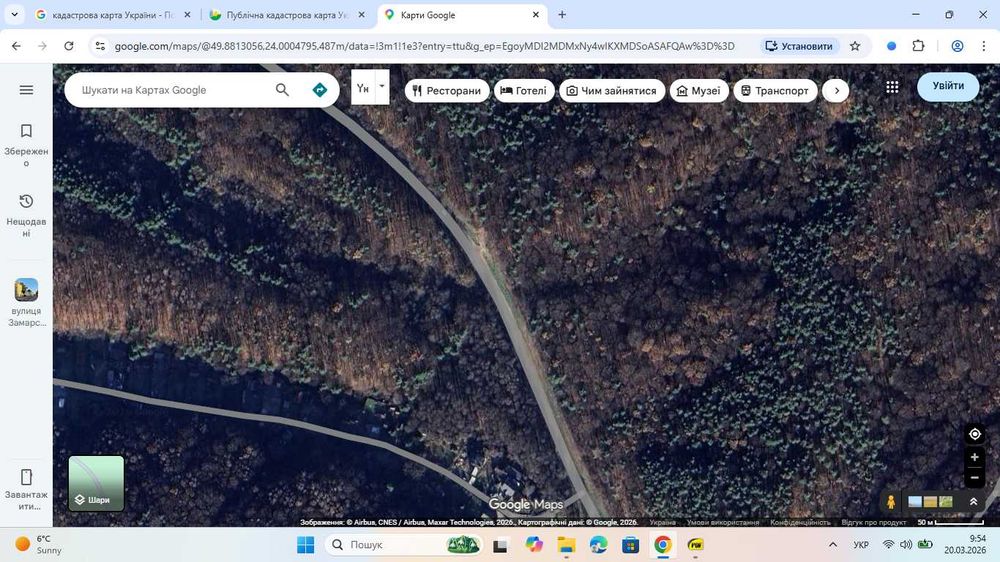Zoom in on the map
The image size is (1000, 562).
[x=974, y=457]
